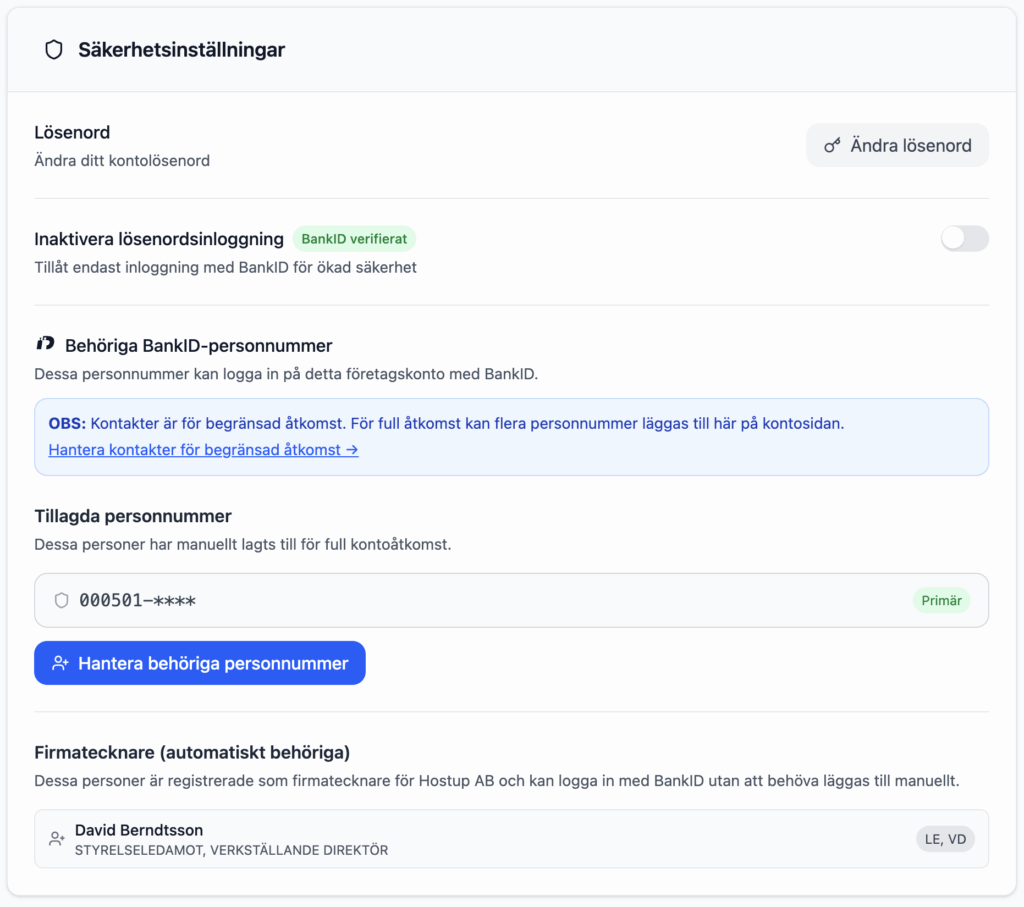Toggle Inaktivera lösenordsinloggning switch
This screenshot has width=1024, height=907.
pos(964,238)
